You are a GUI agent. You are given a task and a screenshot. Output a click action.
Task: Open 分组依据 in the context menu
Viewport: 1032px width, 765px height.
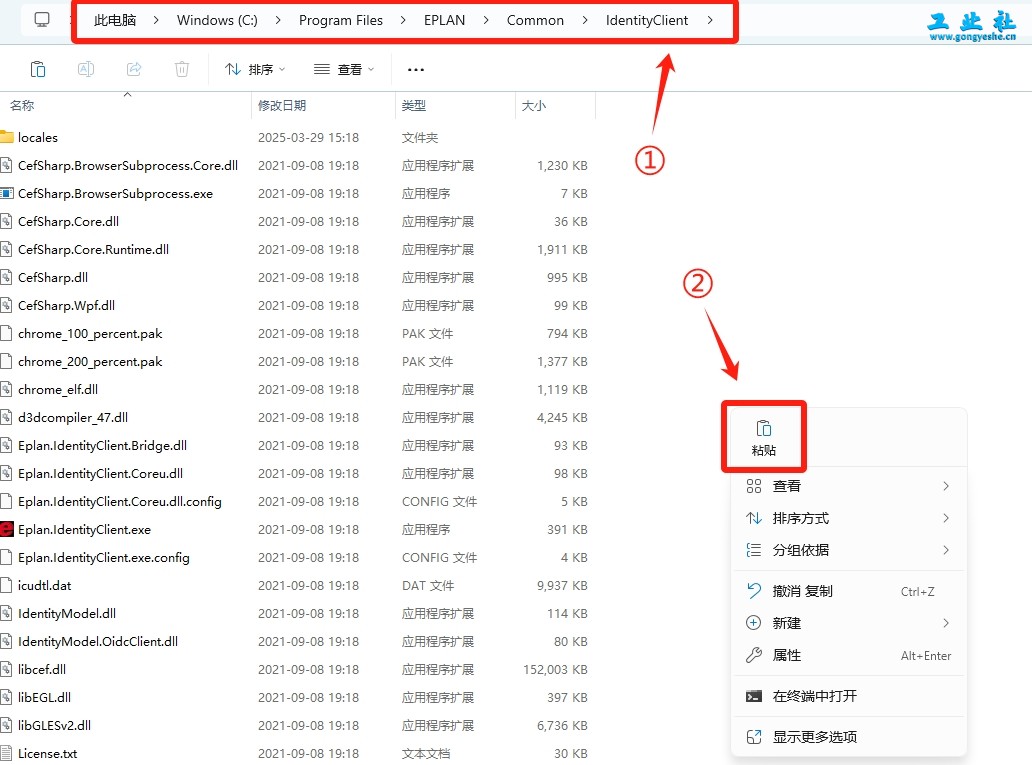tap(848, 550)
